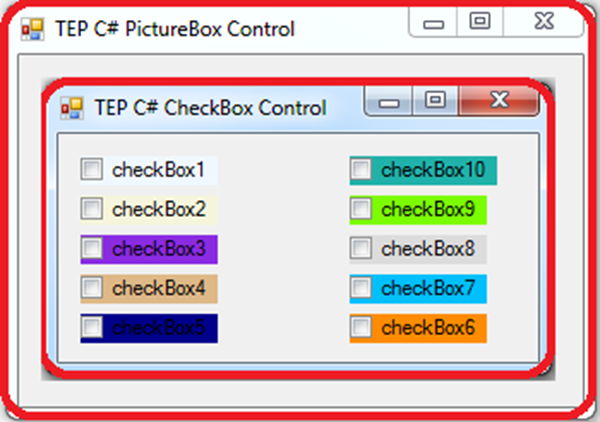Minimize the inner CheckBox Control window
This screenshot has width=600, height=422.
pos(389,101)
